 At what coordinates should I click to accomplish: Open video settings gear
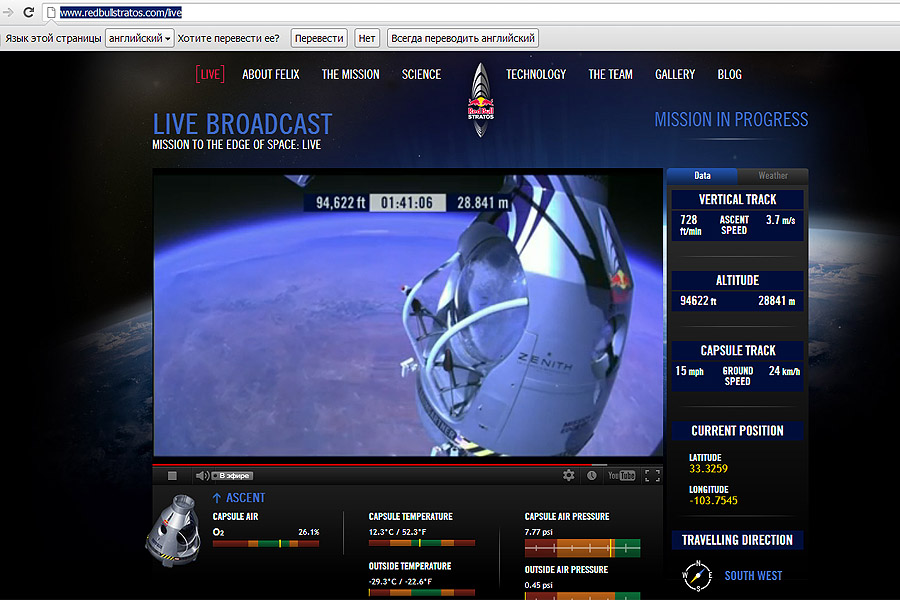(568, 475)
